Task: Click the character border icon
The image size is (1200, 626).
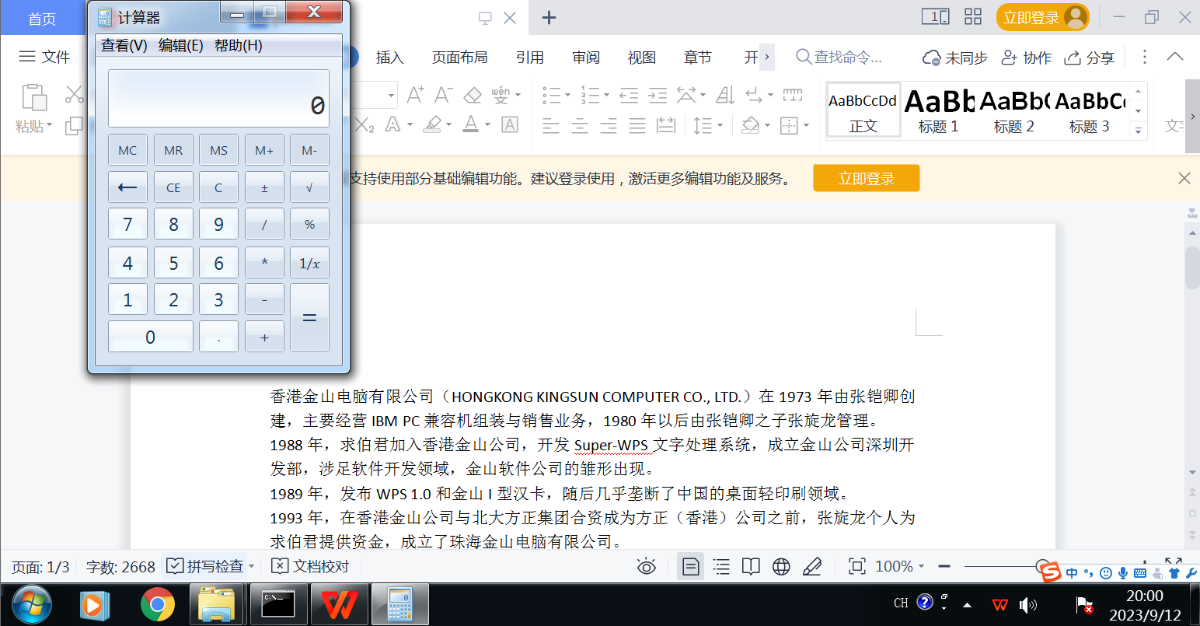Action: (510, 125)
